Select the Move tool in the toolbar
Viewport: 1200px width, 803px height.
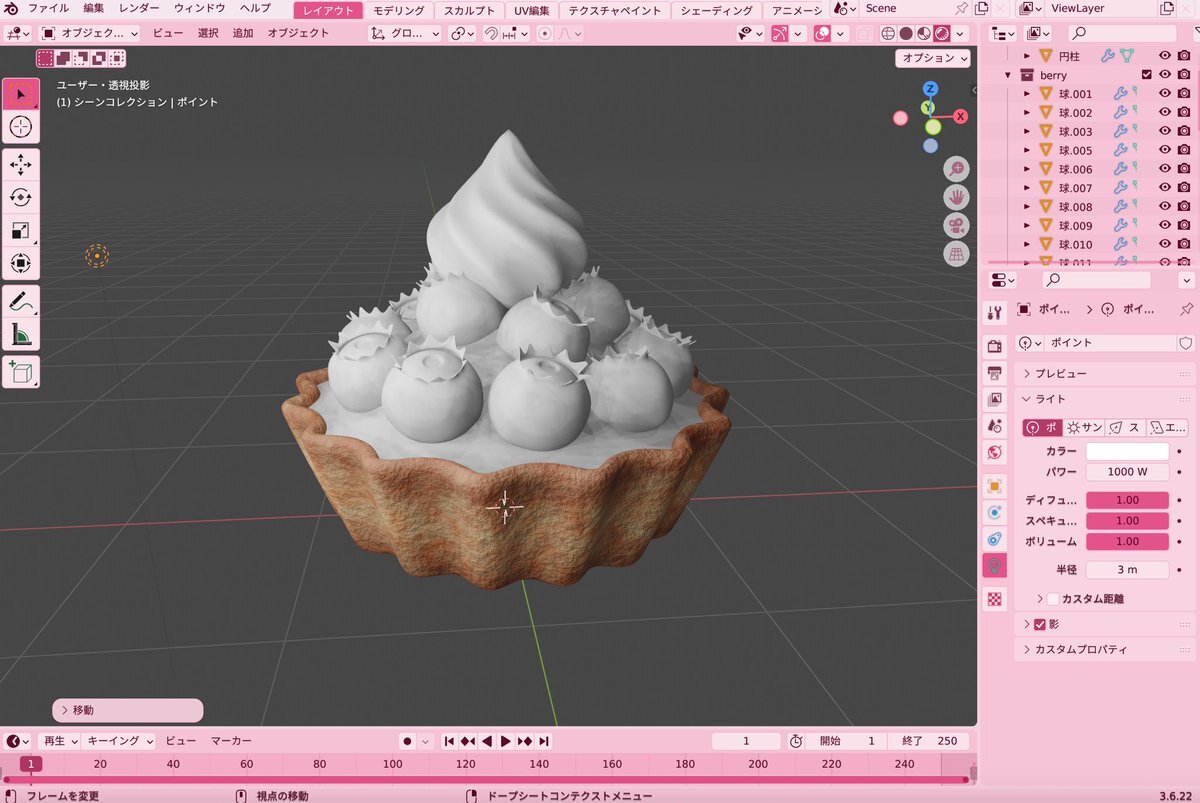point(21,164)
